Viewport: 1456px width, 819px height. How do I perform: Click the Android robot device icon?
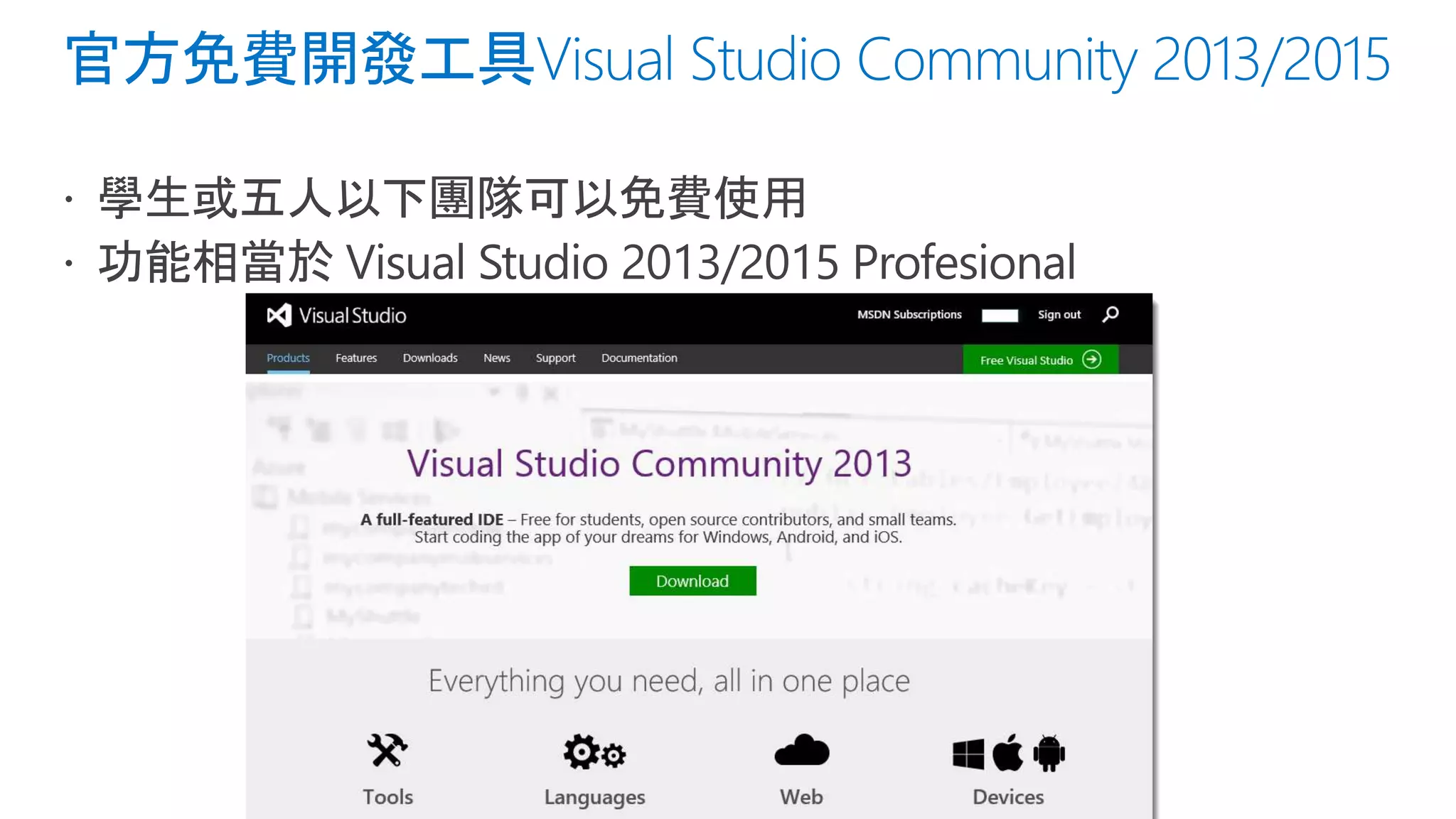(x=1049, y=753)
